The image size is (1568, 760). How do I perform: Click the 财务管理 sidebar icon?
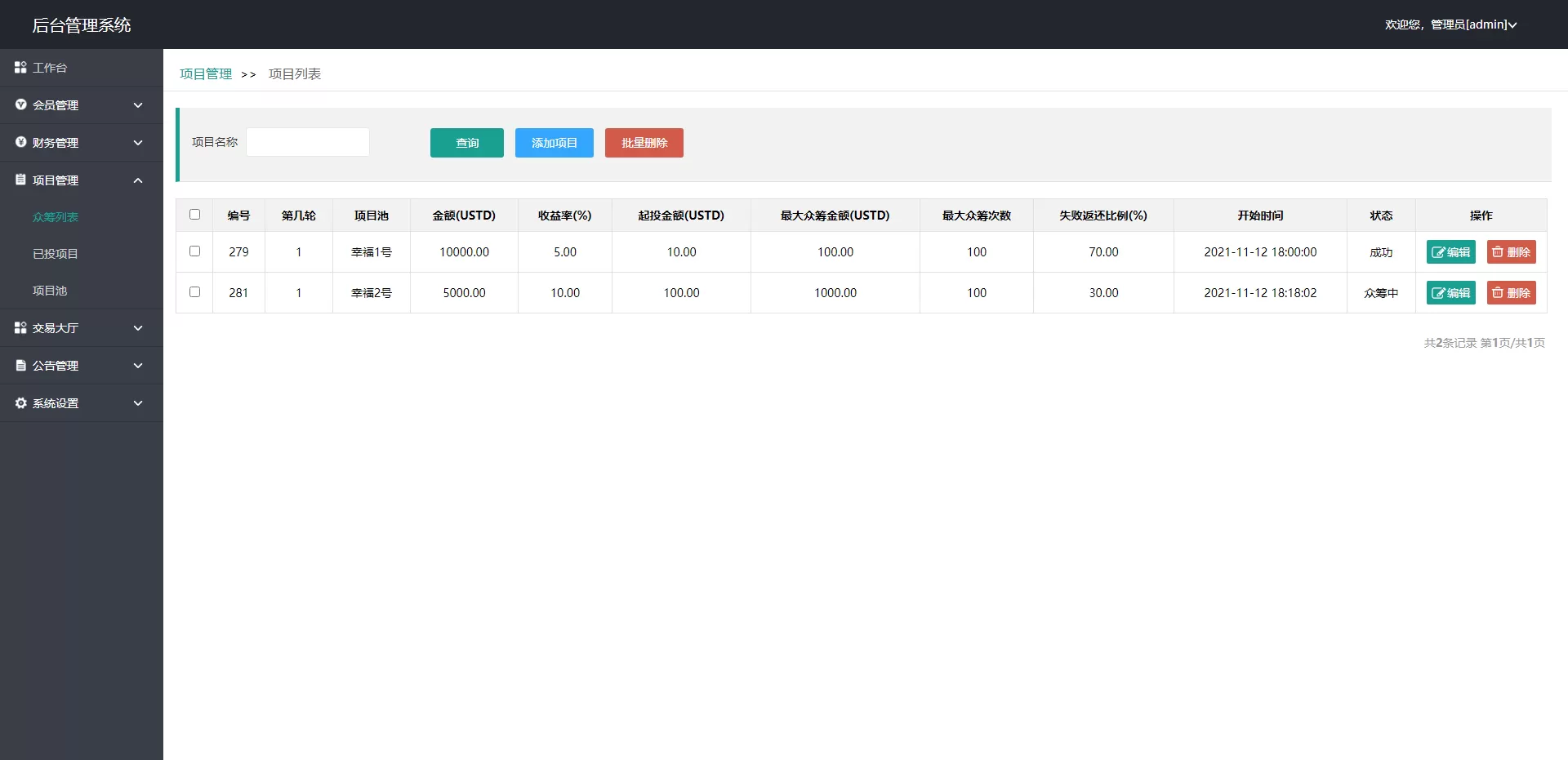20,143
